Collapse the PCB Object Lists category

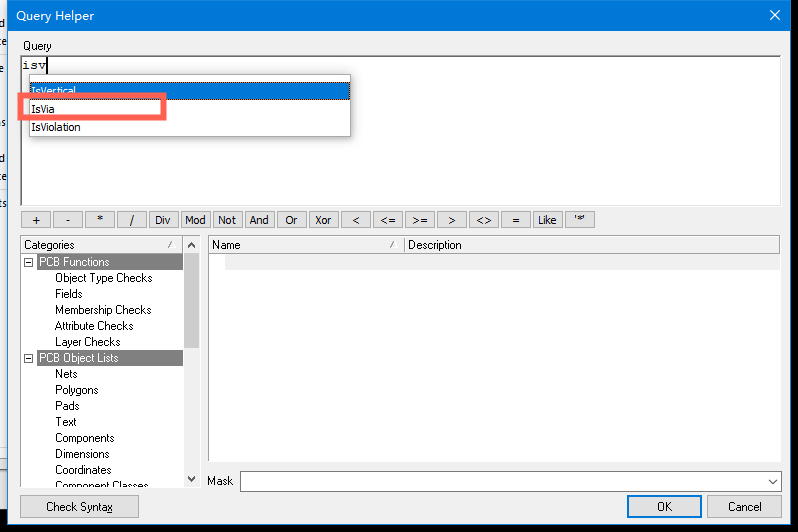point(28,358)
